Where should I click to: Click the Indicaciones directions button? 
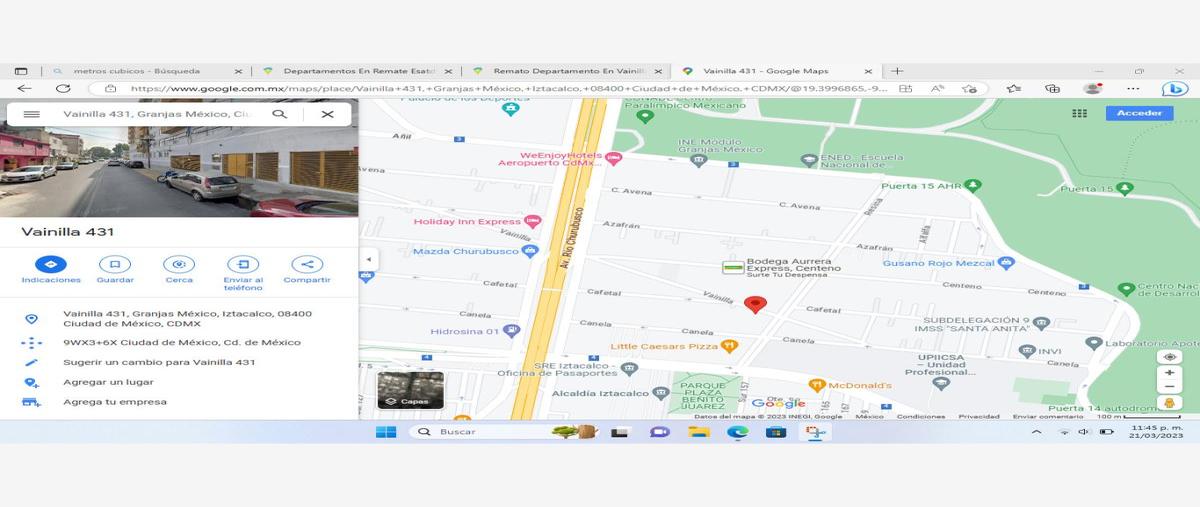coord(51,264)
